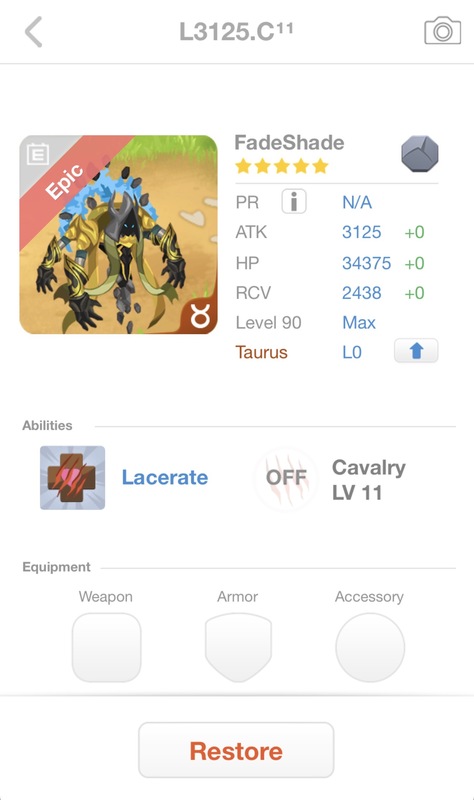Tap the camera screenshot icon
The image size is (474, 800).
pyautogui.click(x=442, y=31)
